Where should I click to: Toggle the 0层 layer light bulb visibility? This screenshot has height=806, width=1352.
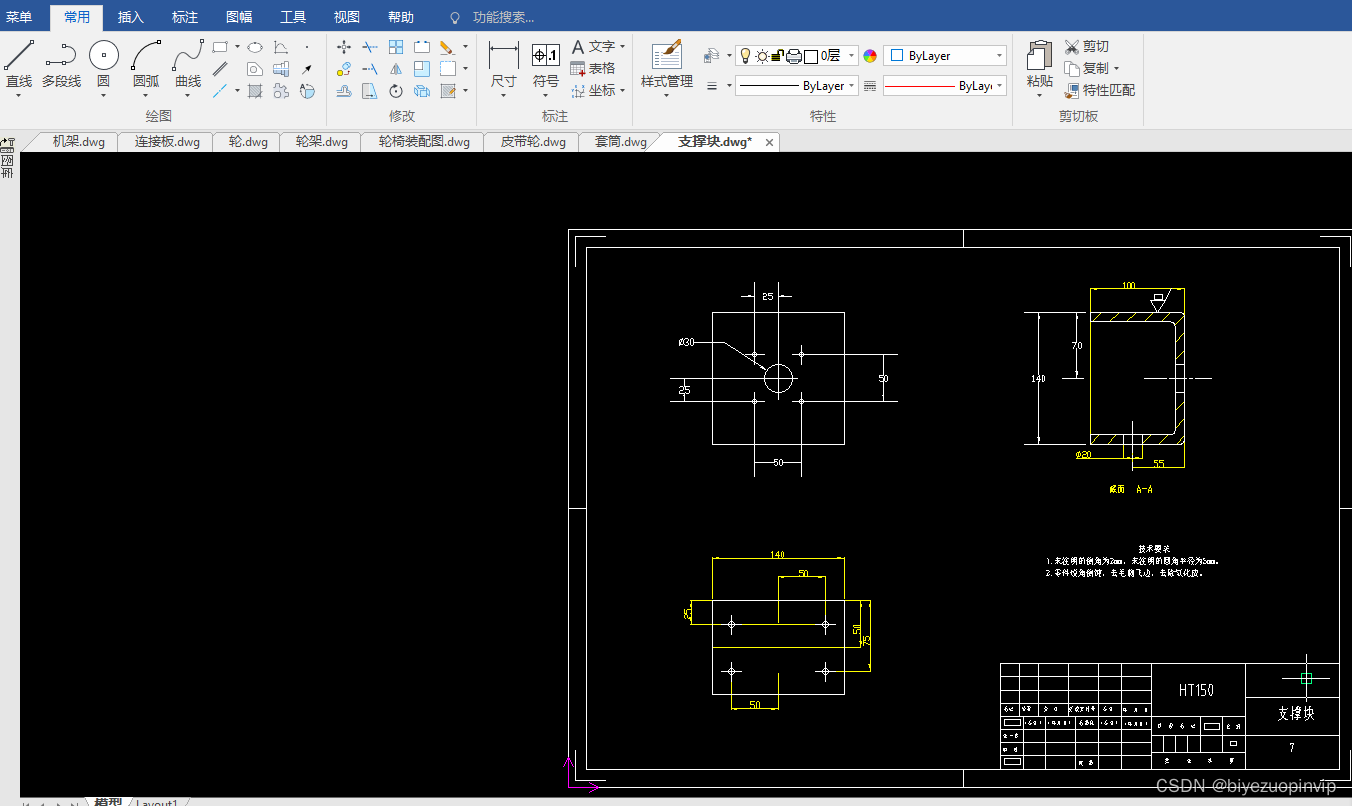point(745,56)
